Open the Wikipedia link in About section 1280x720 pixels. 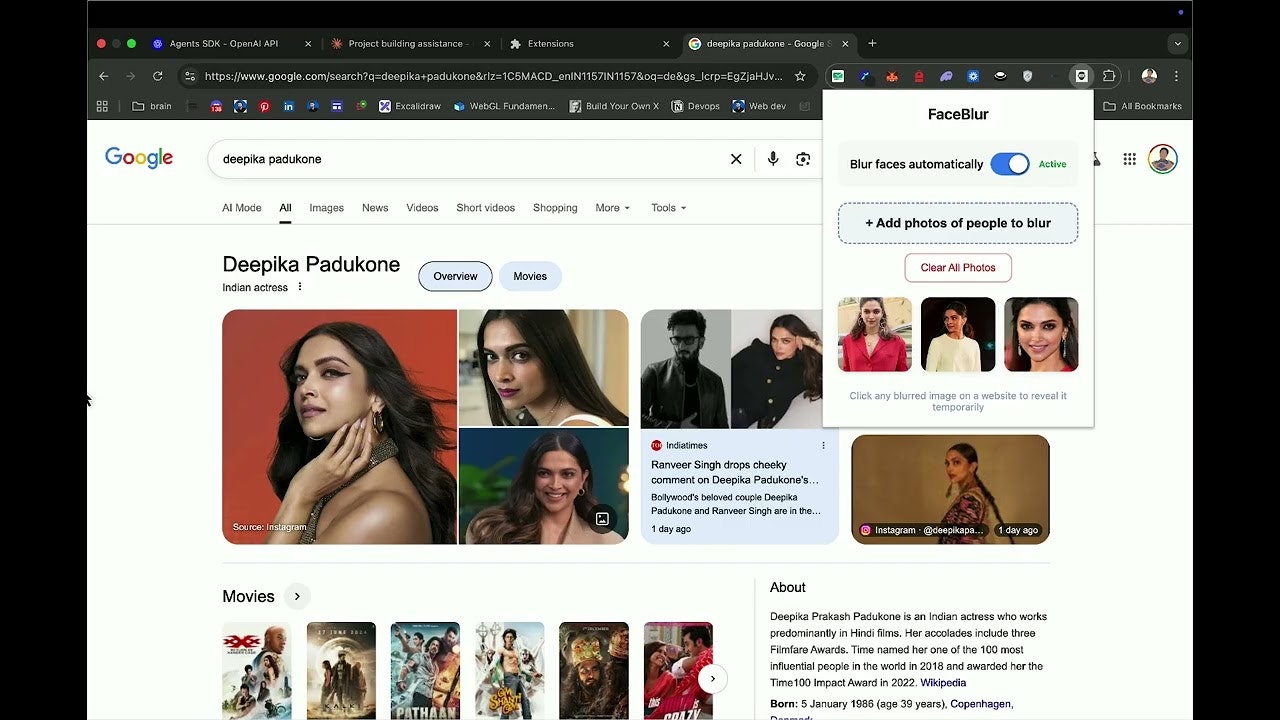[943, 682]
